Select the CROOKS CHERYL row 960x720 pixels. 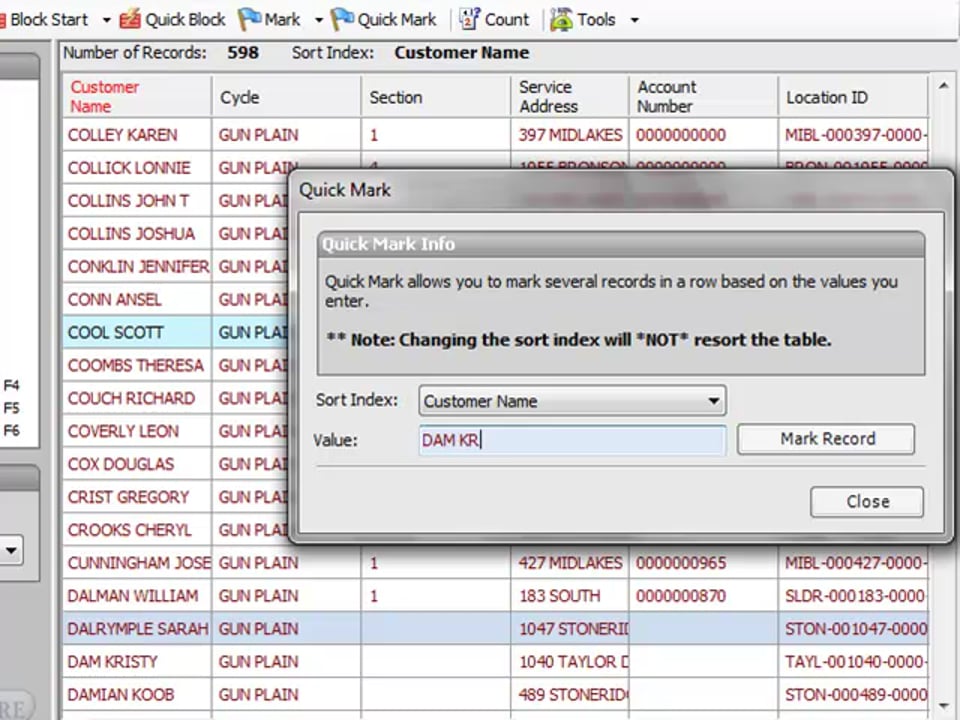[x=175, y=530]
